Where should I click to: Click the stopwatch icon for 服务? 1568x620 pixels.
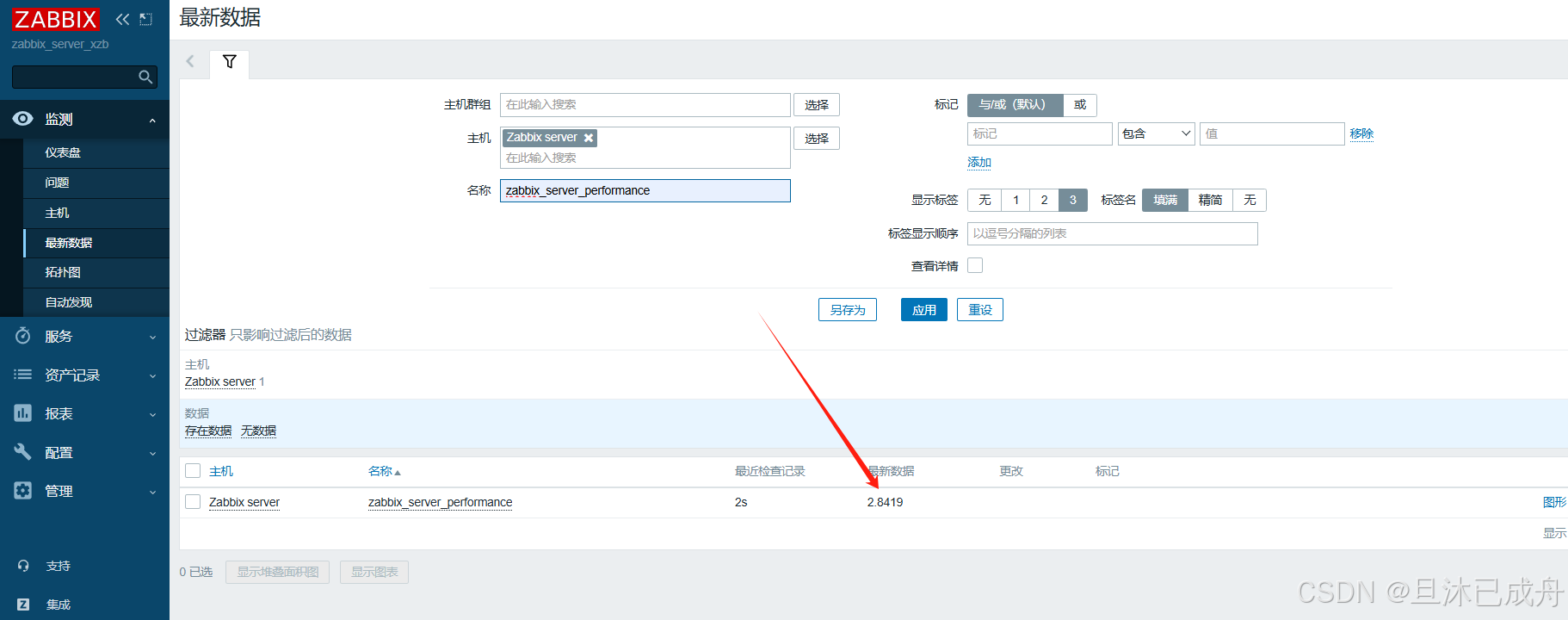(x=23, y=336)
